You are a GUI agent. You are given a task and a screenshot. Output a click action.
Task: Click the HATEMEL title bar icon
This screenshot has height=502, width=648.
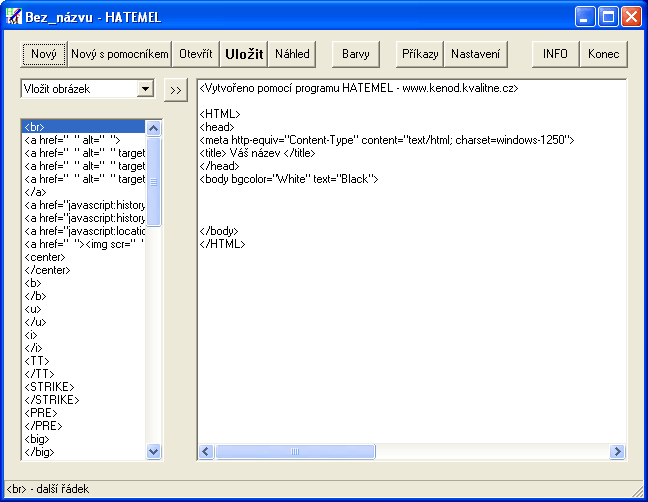pyautogui.click(x=14, y=17)
